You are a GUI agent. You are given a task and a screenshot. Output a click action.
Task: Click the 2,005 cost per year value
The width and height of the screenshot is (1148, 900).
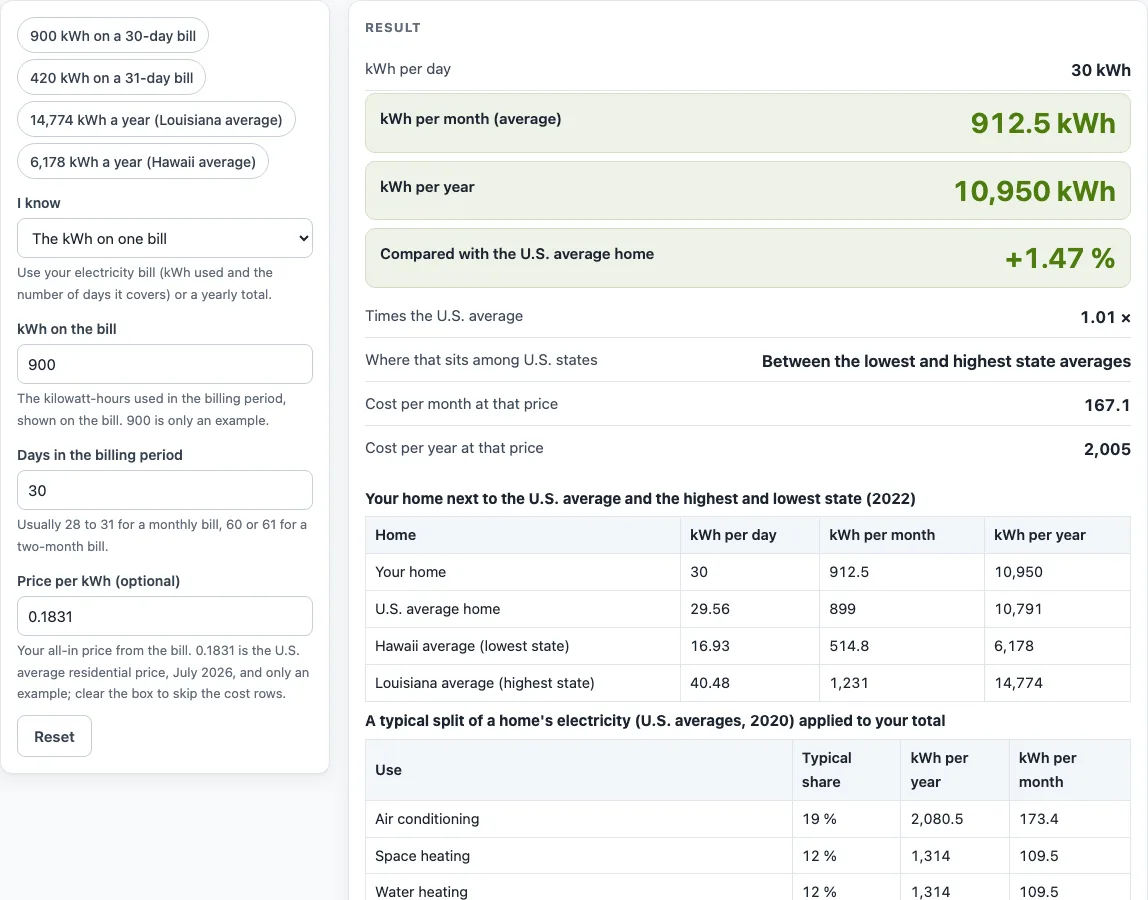(x=1107, y=449)
